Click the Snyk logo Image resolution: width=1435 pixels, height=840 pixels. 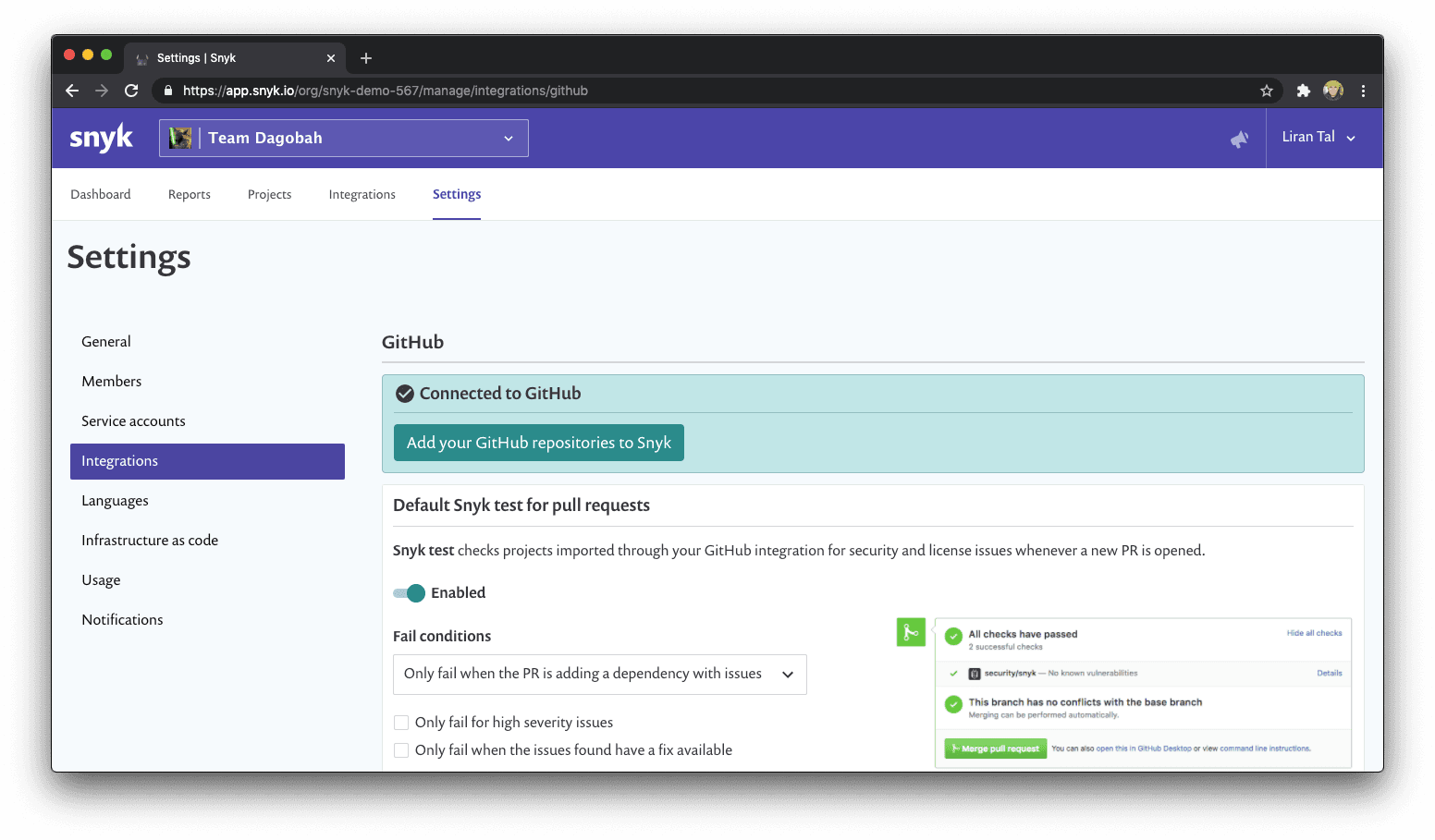[x=101, y=138]
